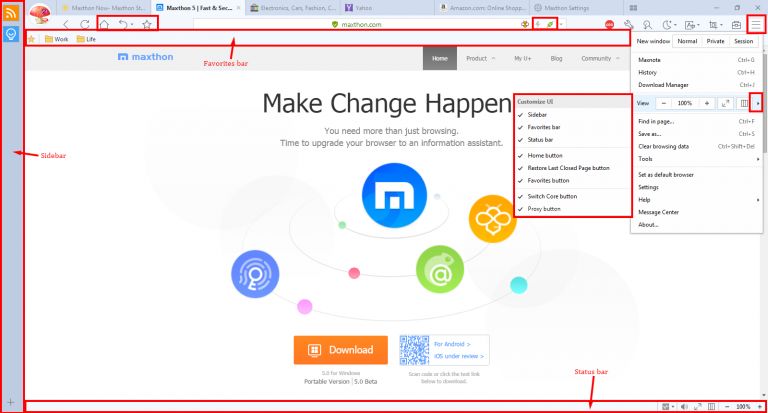Zoom in with status bar plus button
The image size is (768, 413).
[x=760, y=407]
